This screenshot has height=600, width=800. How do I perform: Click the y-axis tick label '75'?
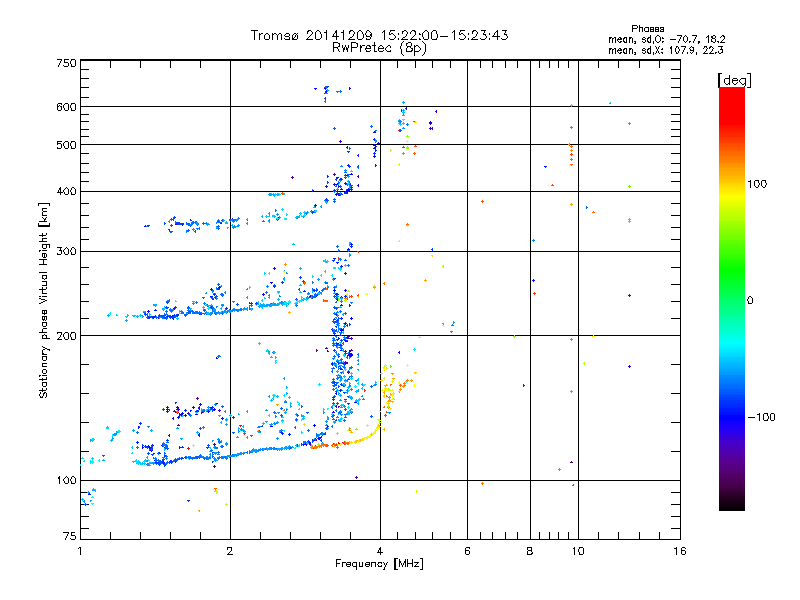pos(69,536)
